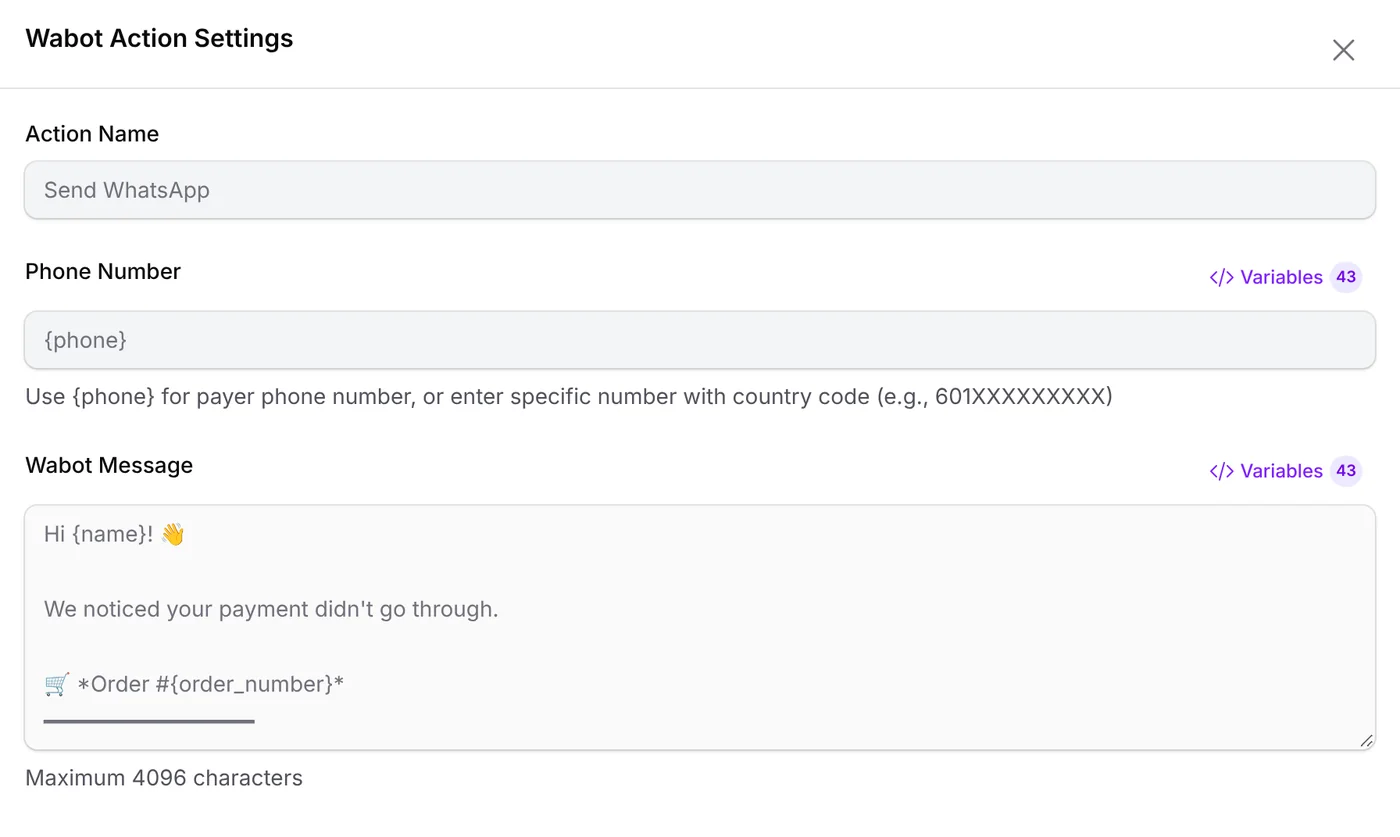Screen dimensions: 1400x837
Task: Click the 43 badge beside Wabot Message Variables
Action: coord(1346,471)
